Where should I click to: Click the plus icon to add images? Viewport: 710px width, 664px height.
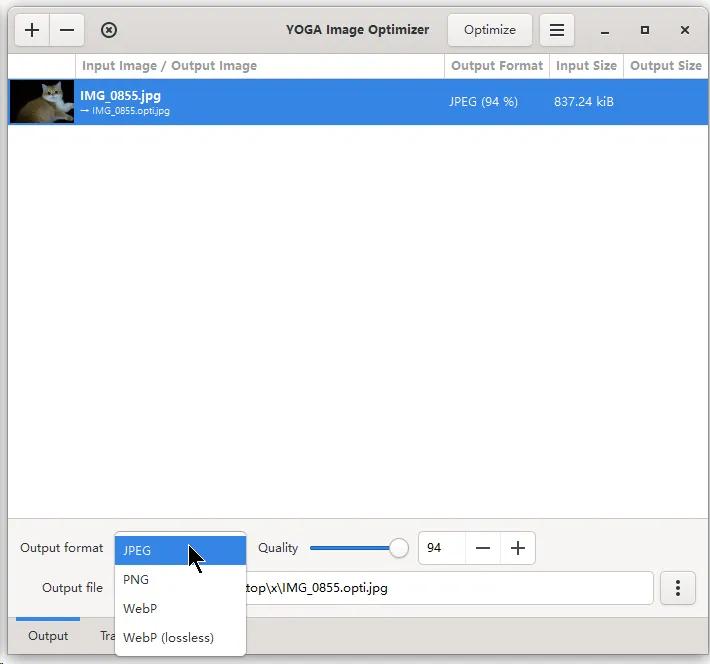point(32,30)
